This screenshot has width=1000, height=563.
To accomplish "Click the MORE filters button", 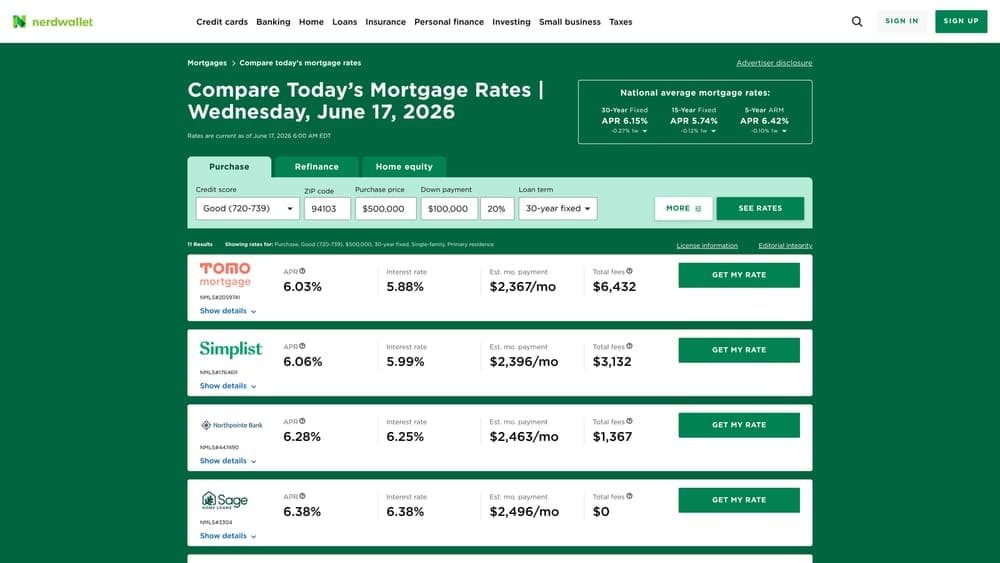I will tap(683, 208).
